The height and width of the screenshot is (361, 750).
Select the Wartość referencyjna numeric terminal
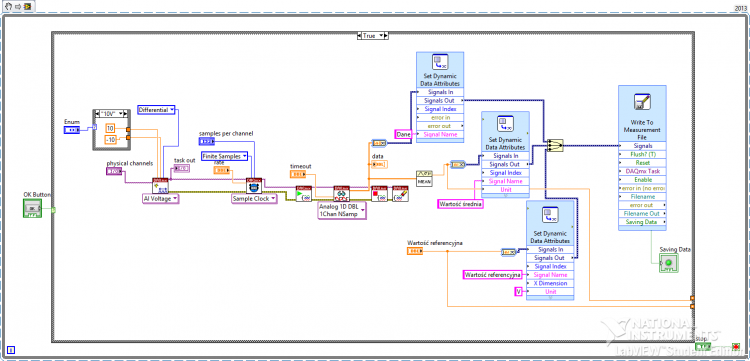pyautogui.click(x=415, y=251)
